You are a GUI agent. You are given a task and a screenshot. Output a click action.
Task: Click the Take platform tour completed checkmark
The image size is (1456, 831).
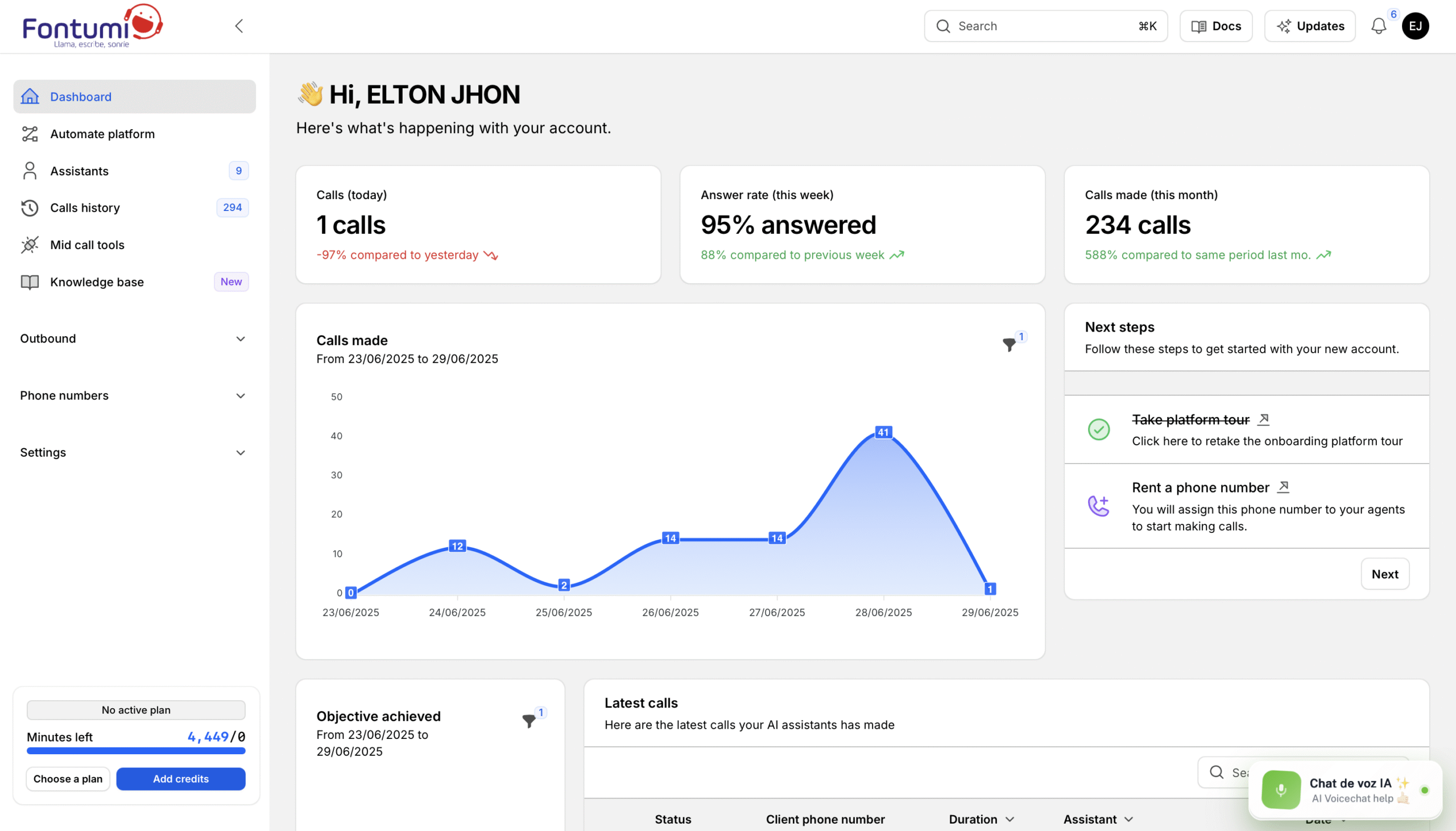click(1098, 429)
